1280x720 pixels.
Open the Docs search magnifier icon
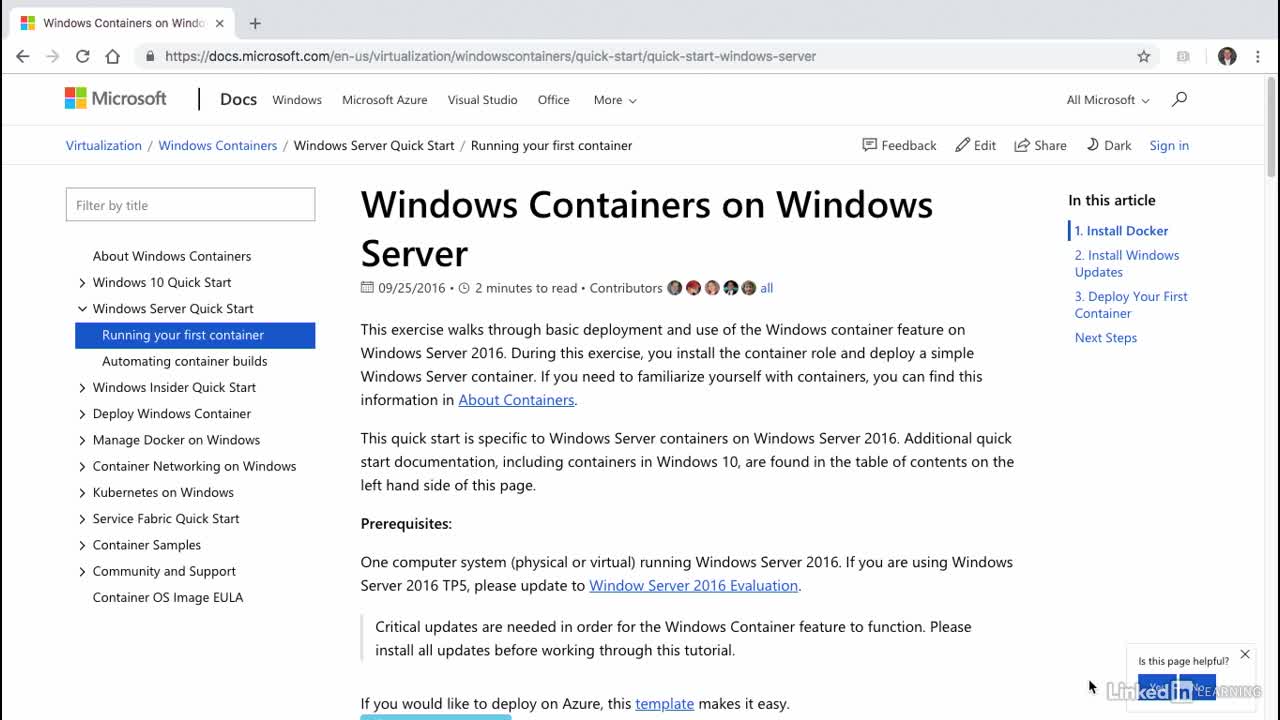1179,99
